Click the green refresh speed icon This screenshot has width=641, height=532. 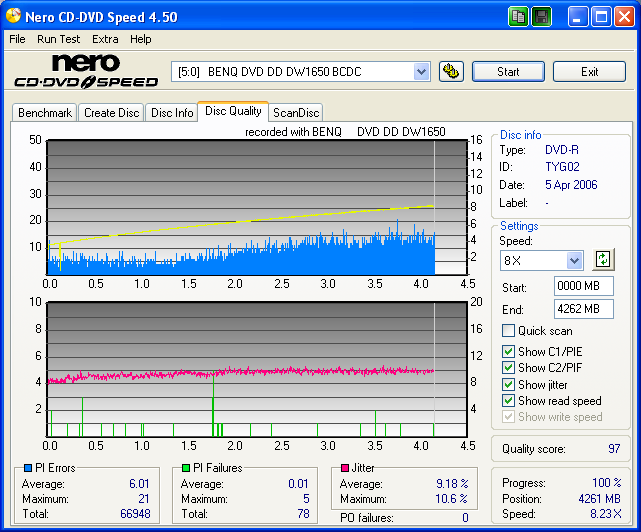click(603, 260)
